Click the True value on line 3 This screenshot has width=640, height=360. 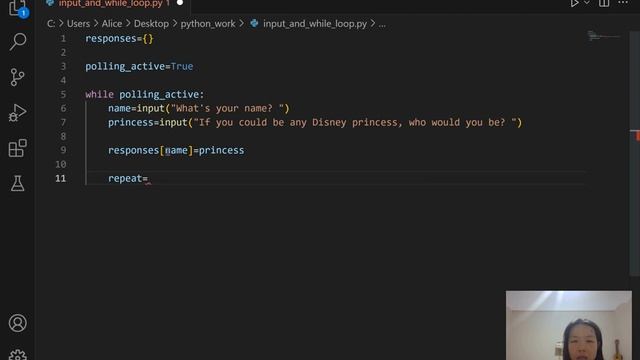(182, 66)
